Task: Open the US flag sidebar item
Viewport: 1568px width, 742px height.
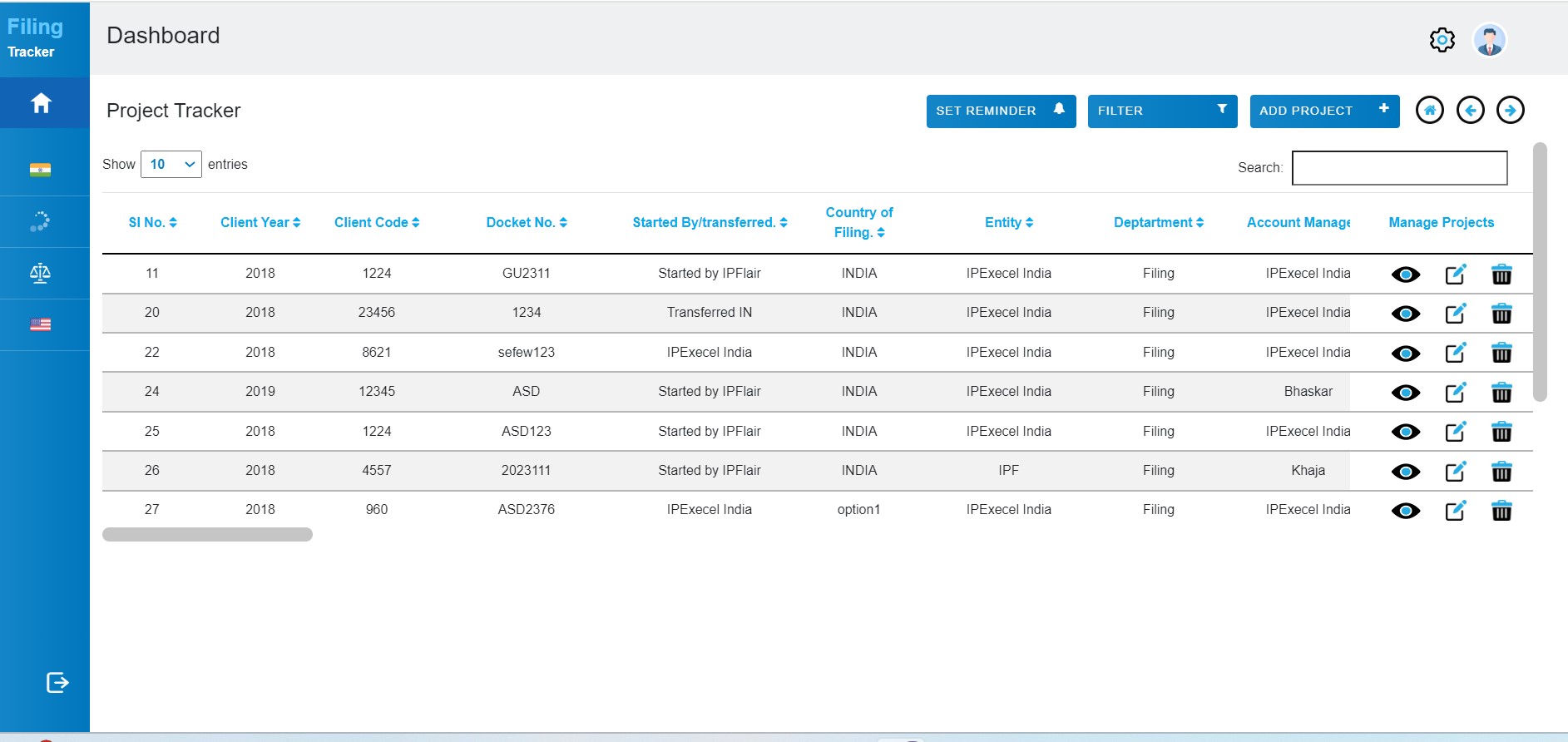Action: pyautogui.click(x=40, y=324)
